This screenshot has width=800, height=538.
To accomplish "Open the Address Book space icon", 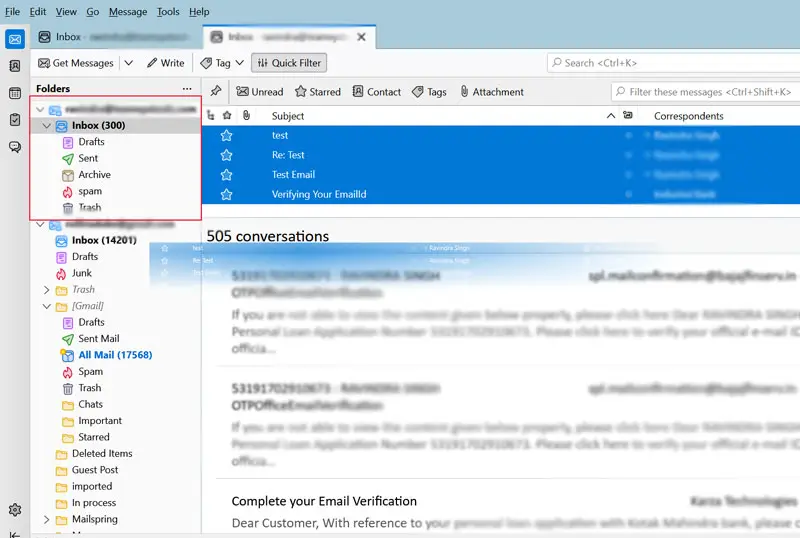I will tap(15, 66).
